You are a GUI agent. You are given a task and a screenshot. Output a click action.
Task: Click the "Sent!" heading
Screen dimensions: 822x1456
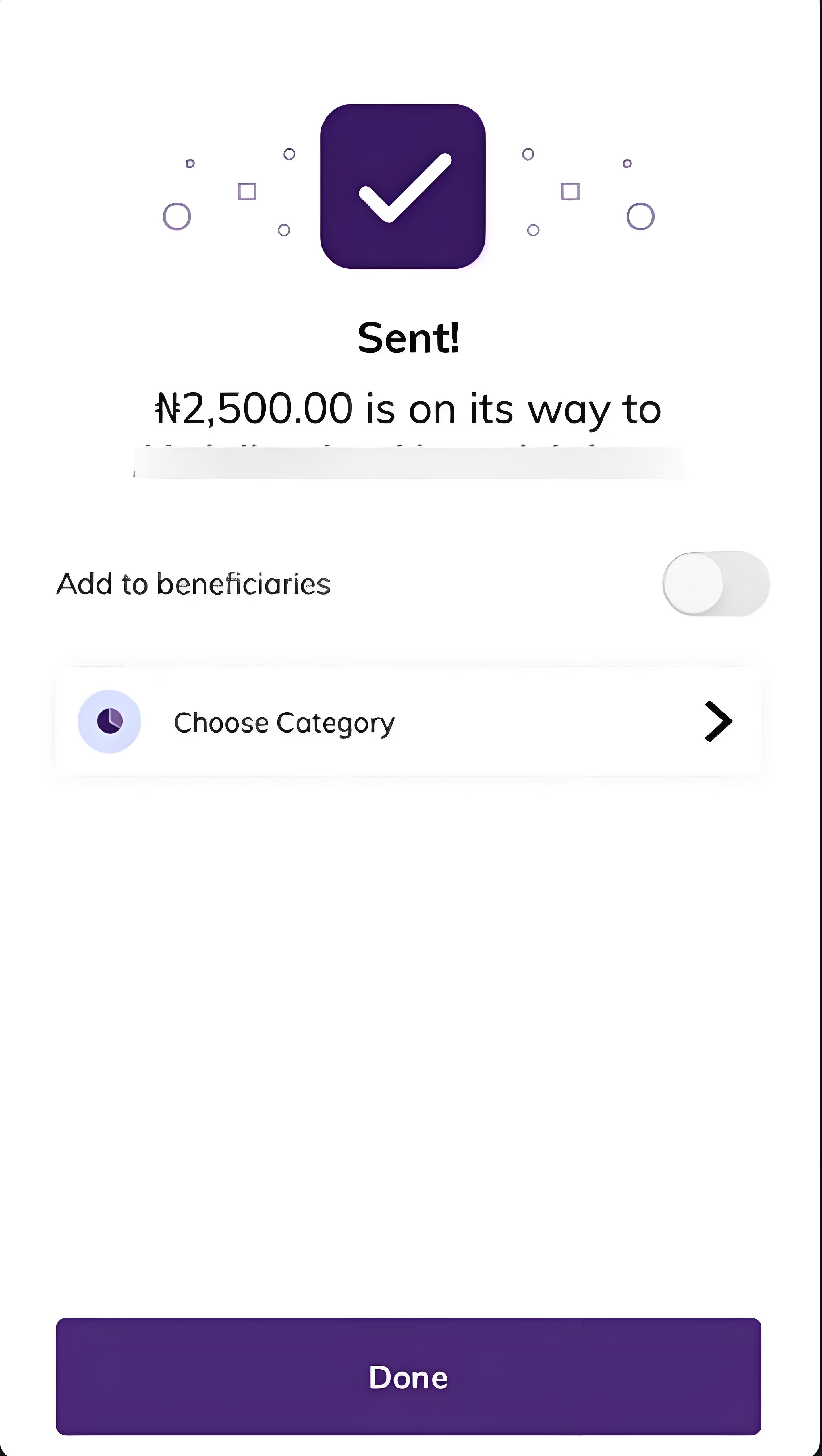pyautogui.click(x=408, y=338)
